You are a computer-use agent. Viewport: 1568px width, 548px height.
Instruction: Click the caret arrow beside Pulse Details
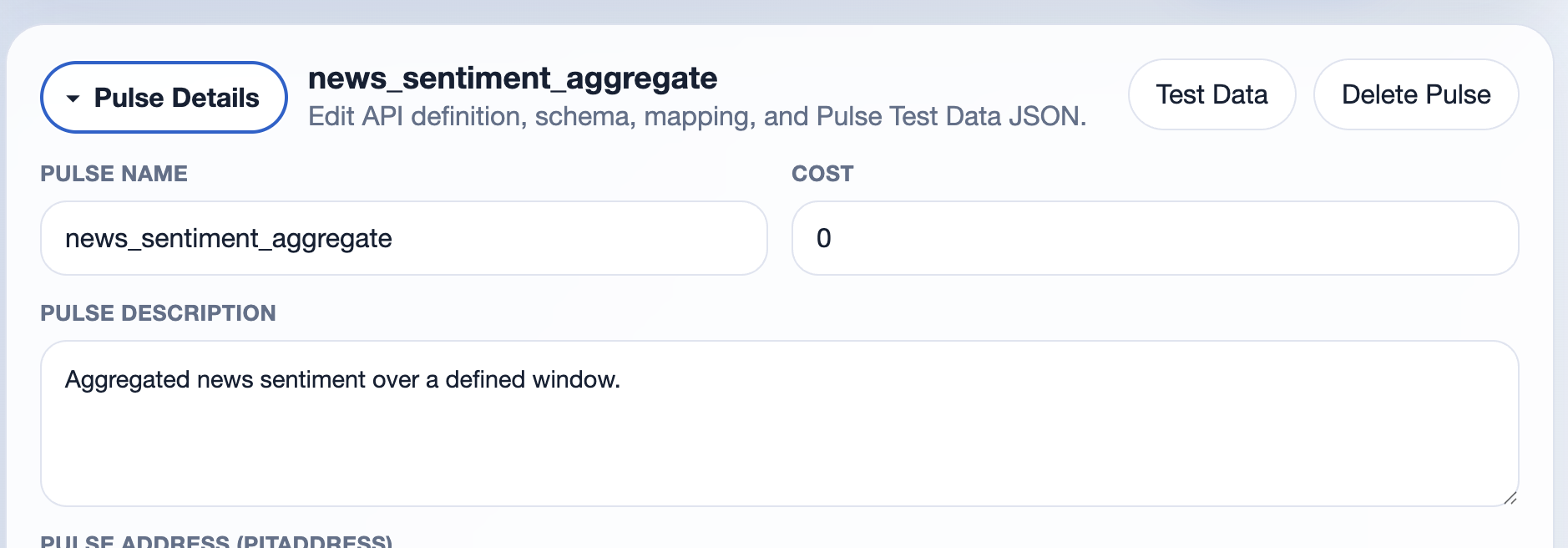point(73,99)
